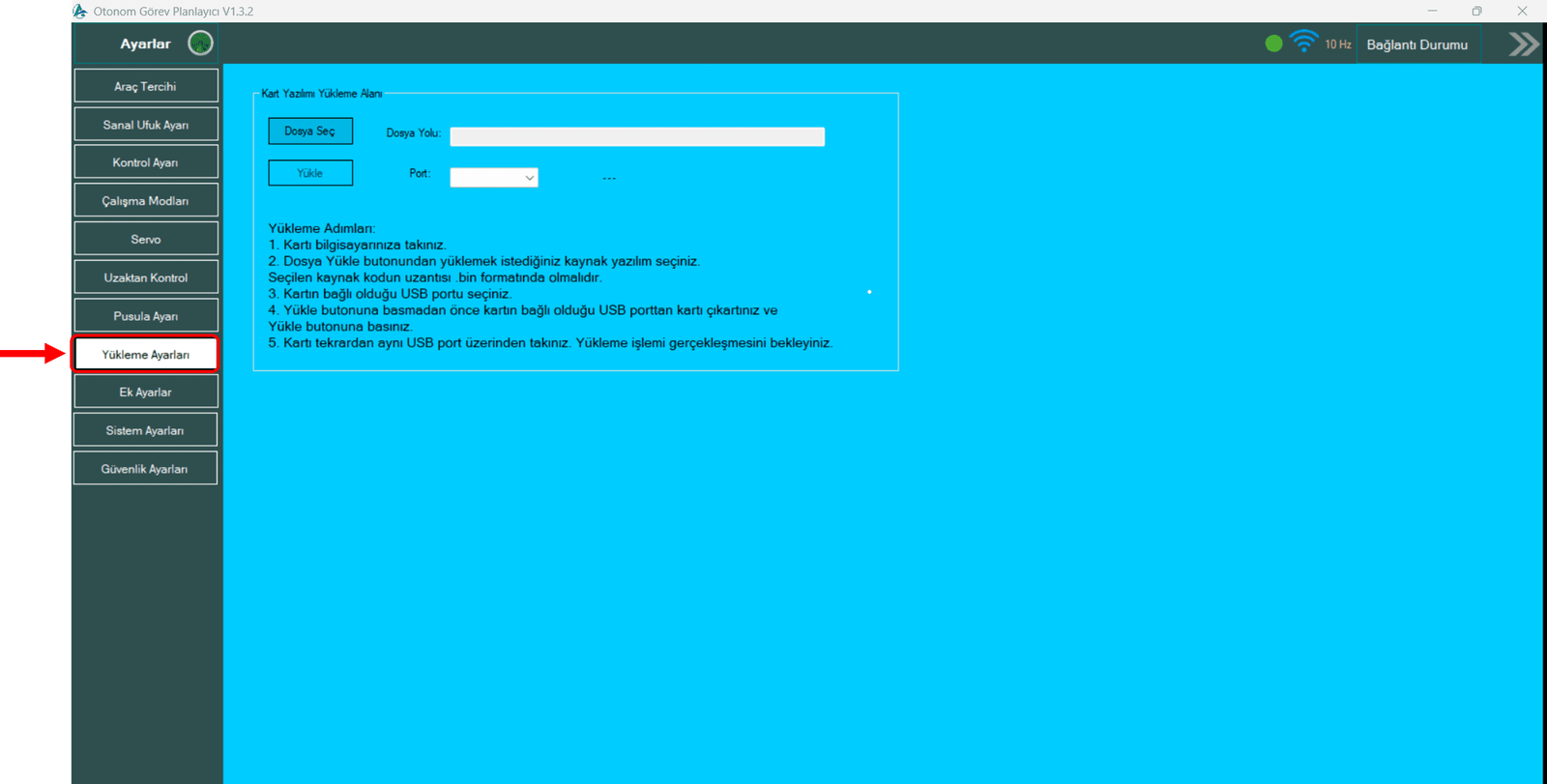Screen dimensions: 1547x784
Task: Select the Yükleme Ayarları menu item
Action: (146, 354)
